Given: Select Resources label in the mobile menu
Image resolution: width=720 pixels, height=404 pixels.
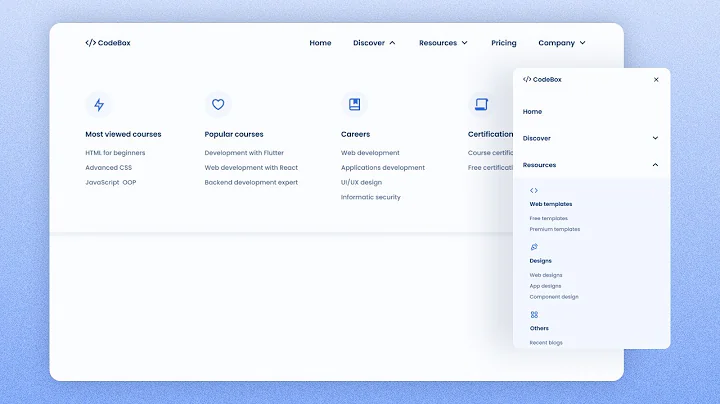Looking at the screenshot, I should [539, 165].
